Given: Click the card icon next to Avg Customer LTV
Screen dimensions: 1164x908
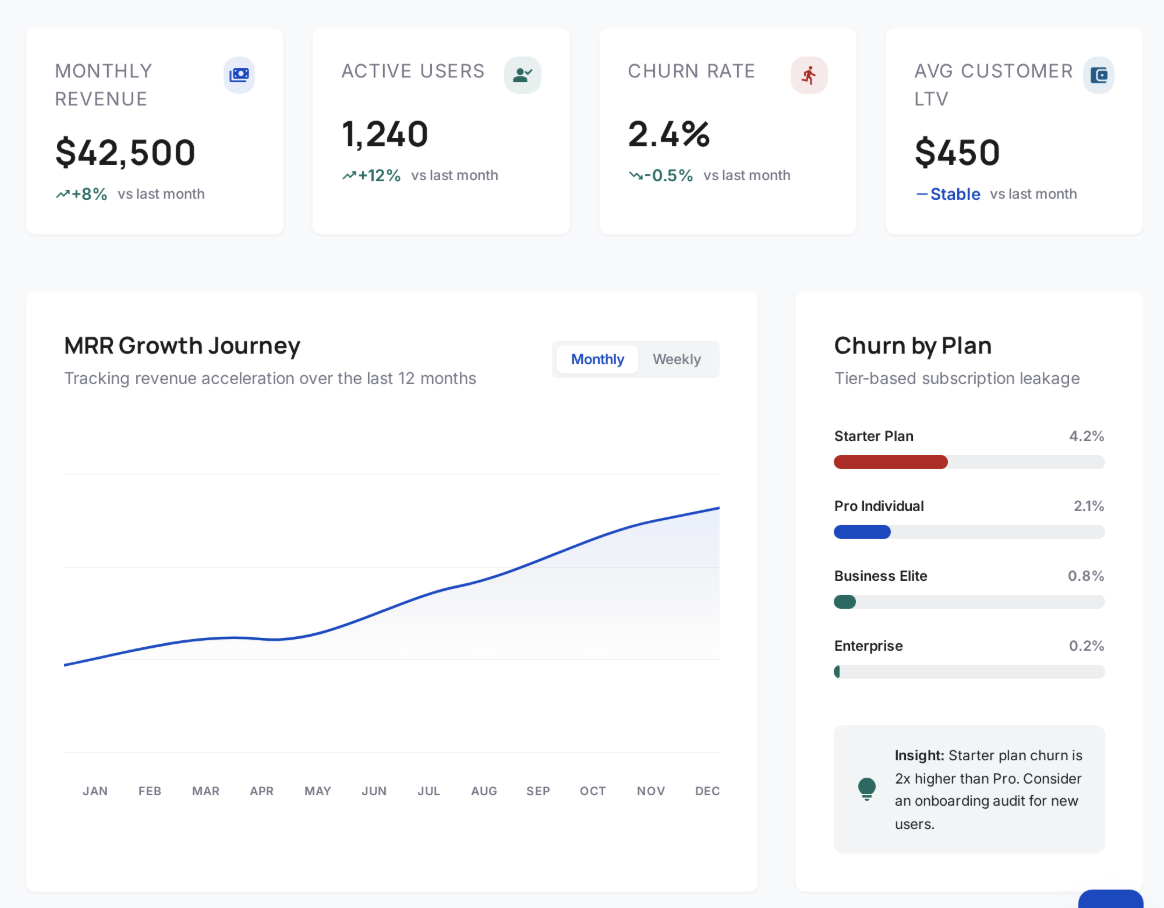Looking at the screenshot, I should (x=1098, y=75).
